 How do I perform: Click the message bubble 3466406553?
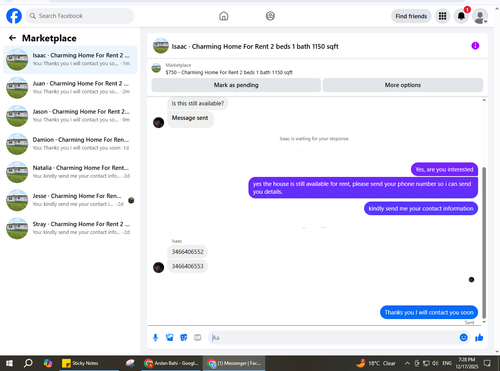coord(187,266)
